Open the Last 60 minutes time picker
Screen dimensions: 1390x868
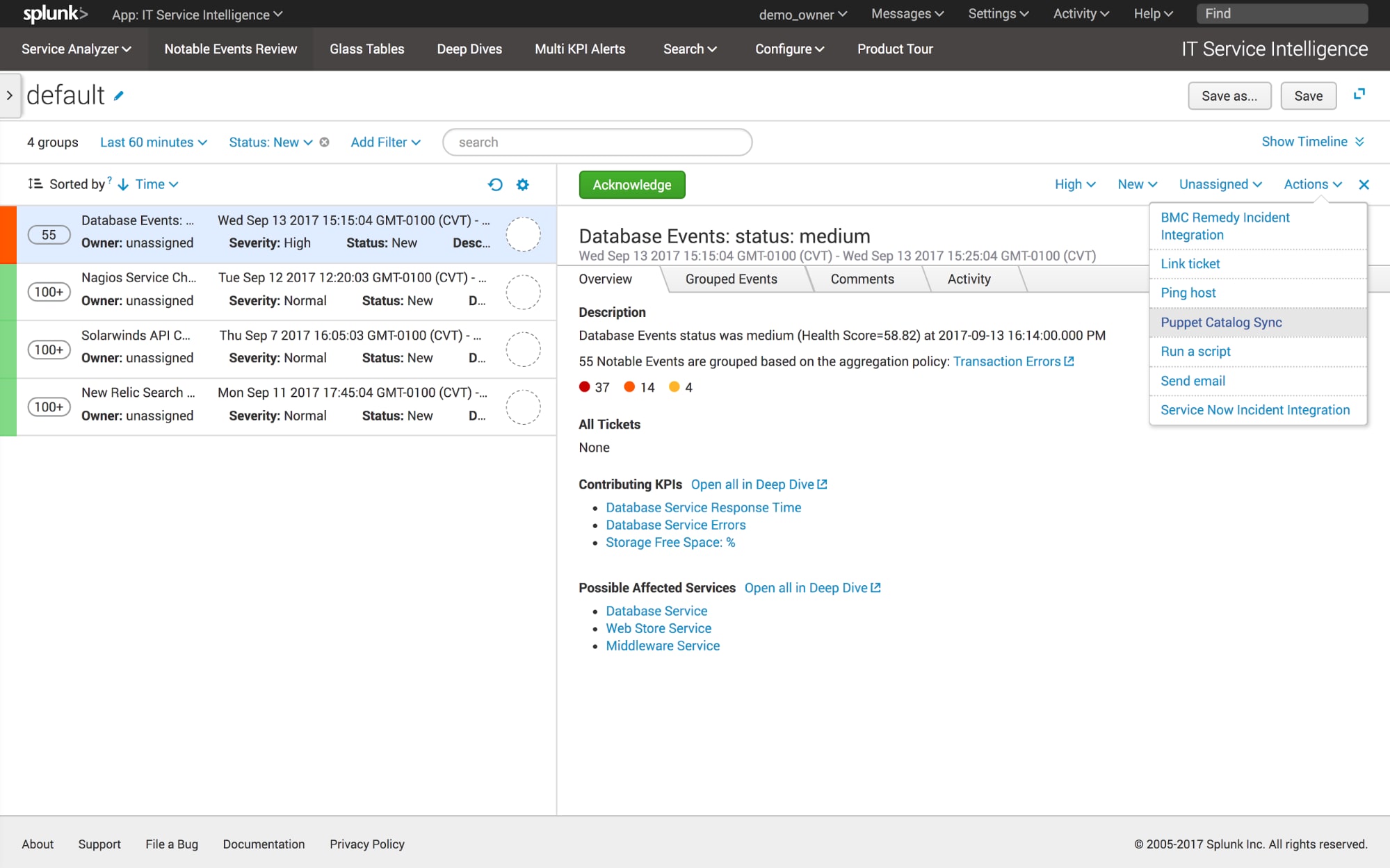154,142
